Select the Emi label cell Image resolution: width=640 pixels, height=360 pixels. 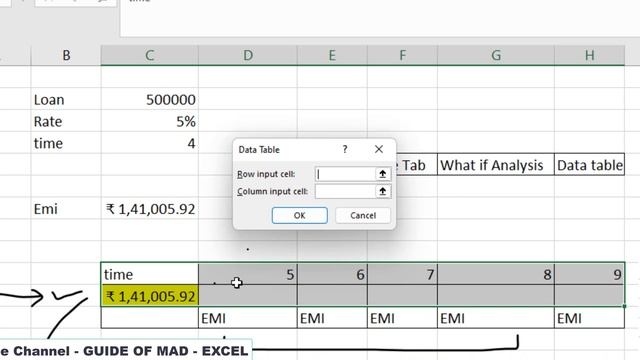coord(66,209)
